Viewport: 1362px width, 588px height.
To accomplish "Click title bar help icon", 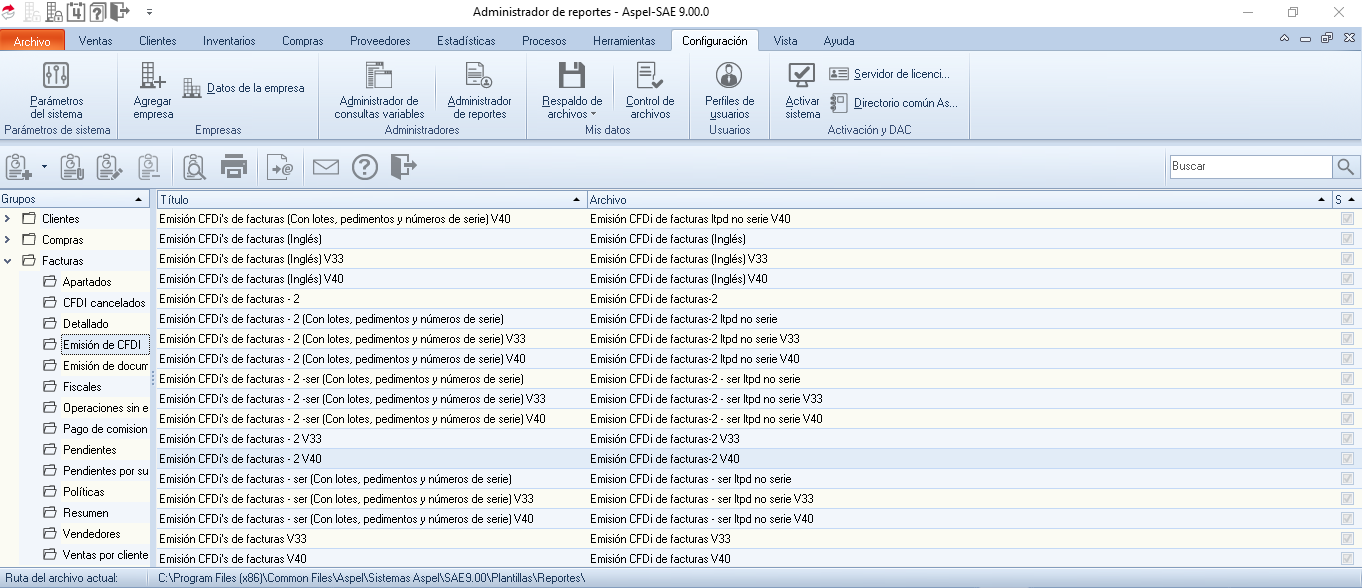I will click(97, 12).
